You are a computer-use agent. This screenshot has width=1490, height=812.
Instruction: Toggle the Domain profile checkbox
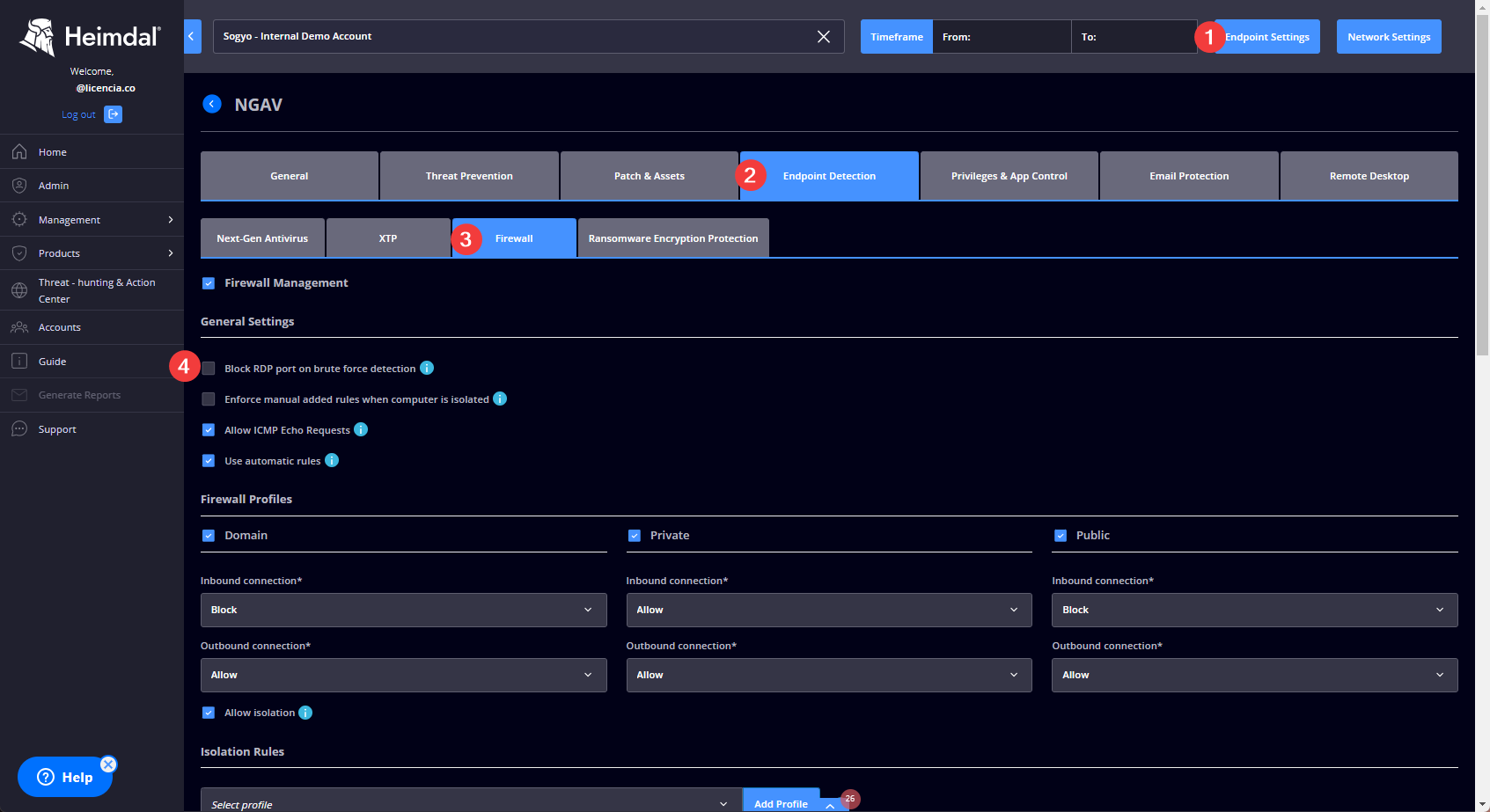click(209, 535)
